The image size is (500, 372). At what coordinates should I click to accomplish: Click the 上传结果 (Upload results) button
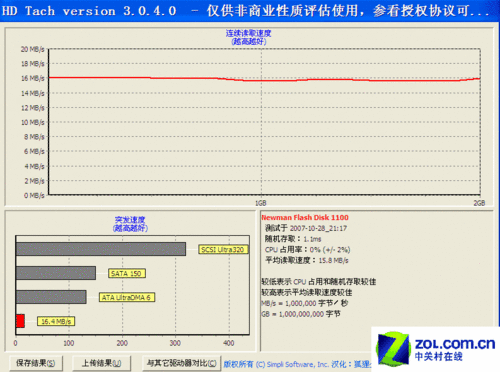[102, 363]
